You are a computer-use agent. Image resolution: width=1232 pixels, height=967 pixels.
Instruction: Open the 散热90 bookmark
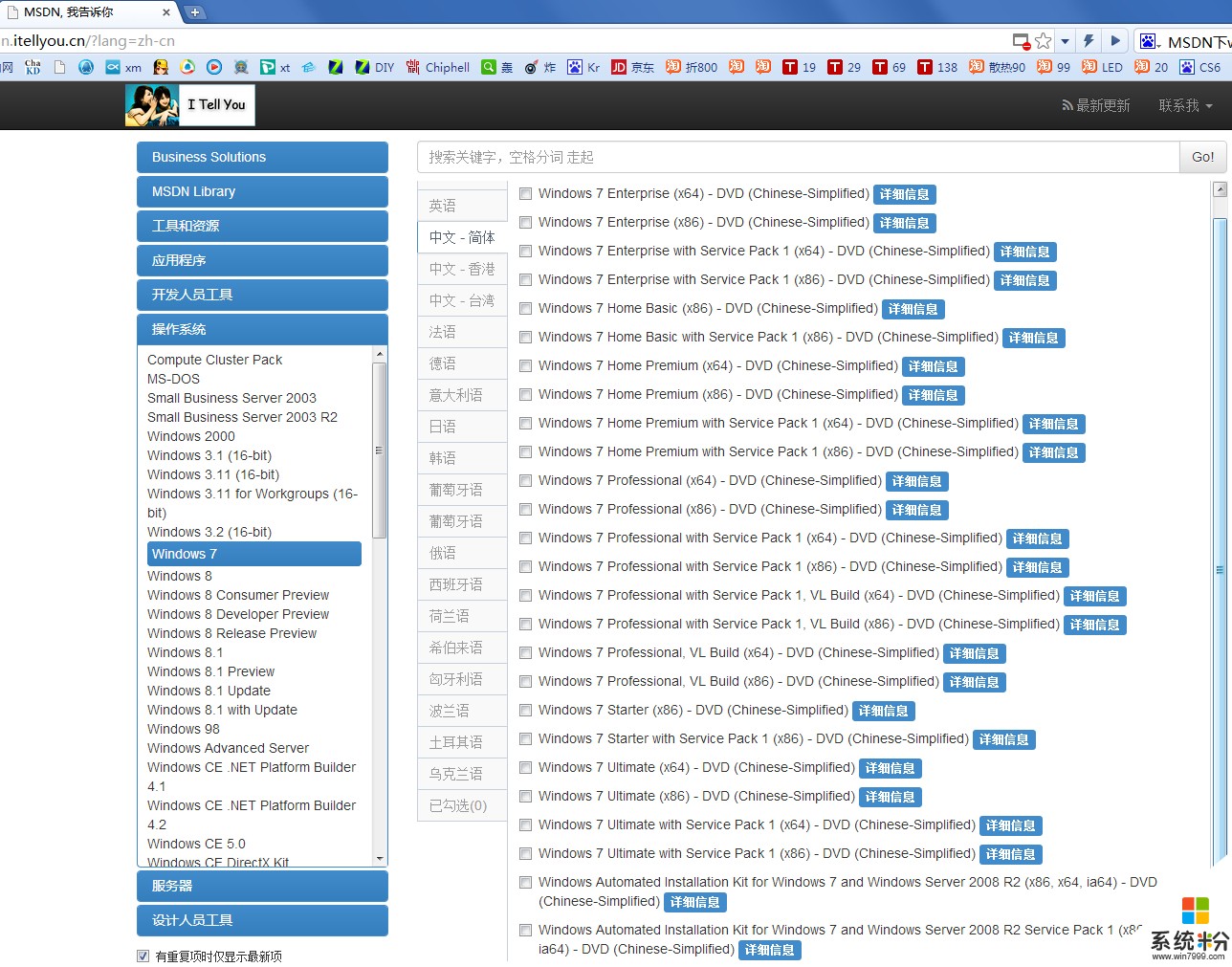[x=998, y=67]
